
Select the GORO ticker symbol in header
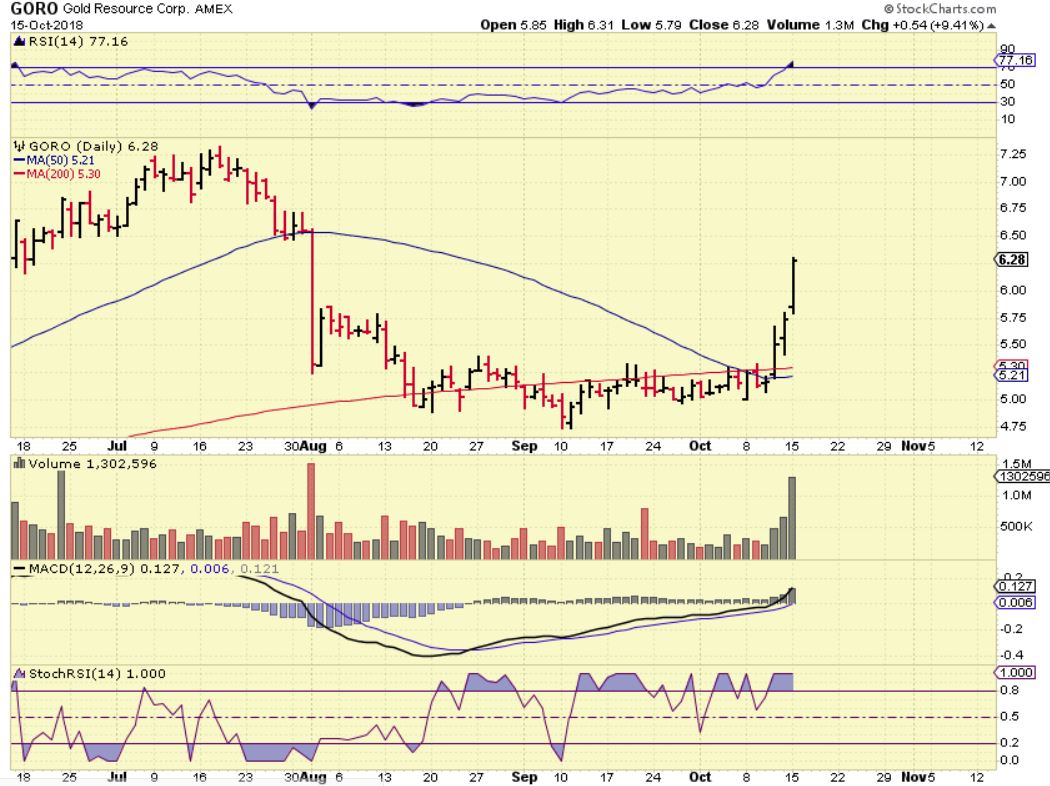click(x=33, y=9)
